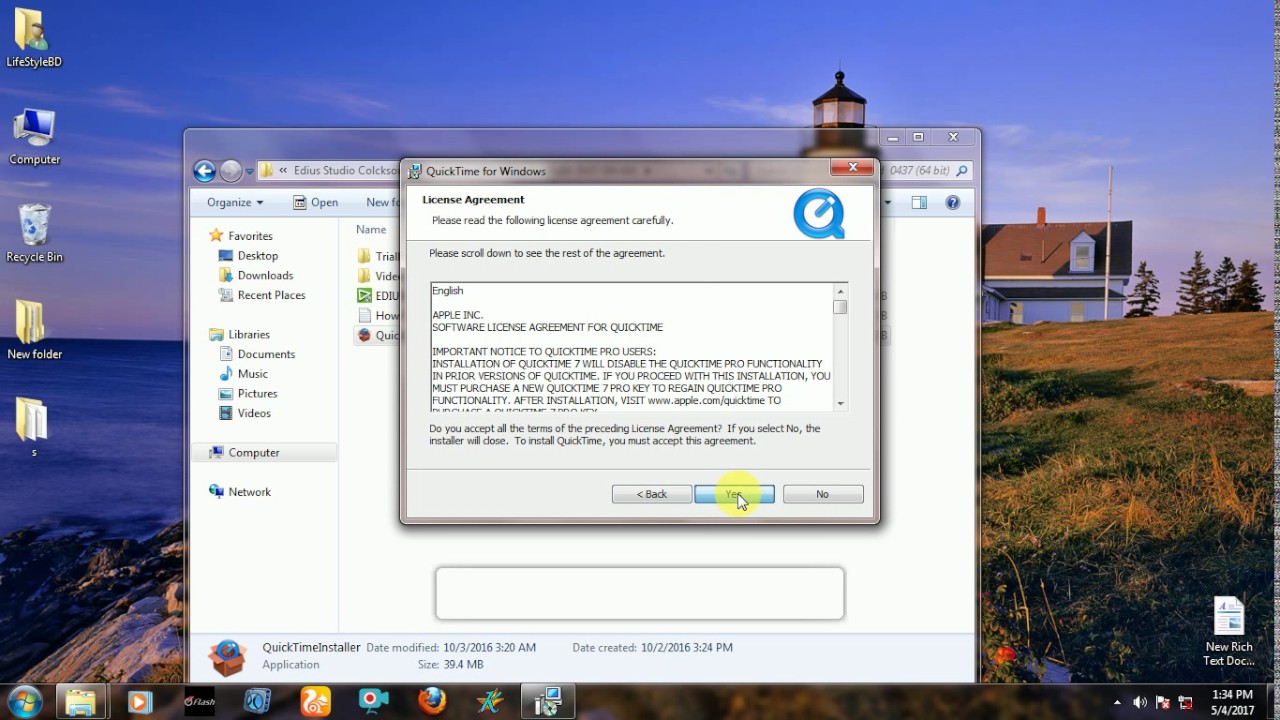The height and width of the screenshot is (720, 1280).
Task: Click No to decline the agreement
Action: coord(822,494)
